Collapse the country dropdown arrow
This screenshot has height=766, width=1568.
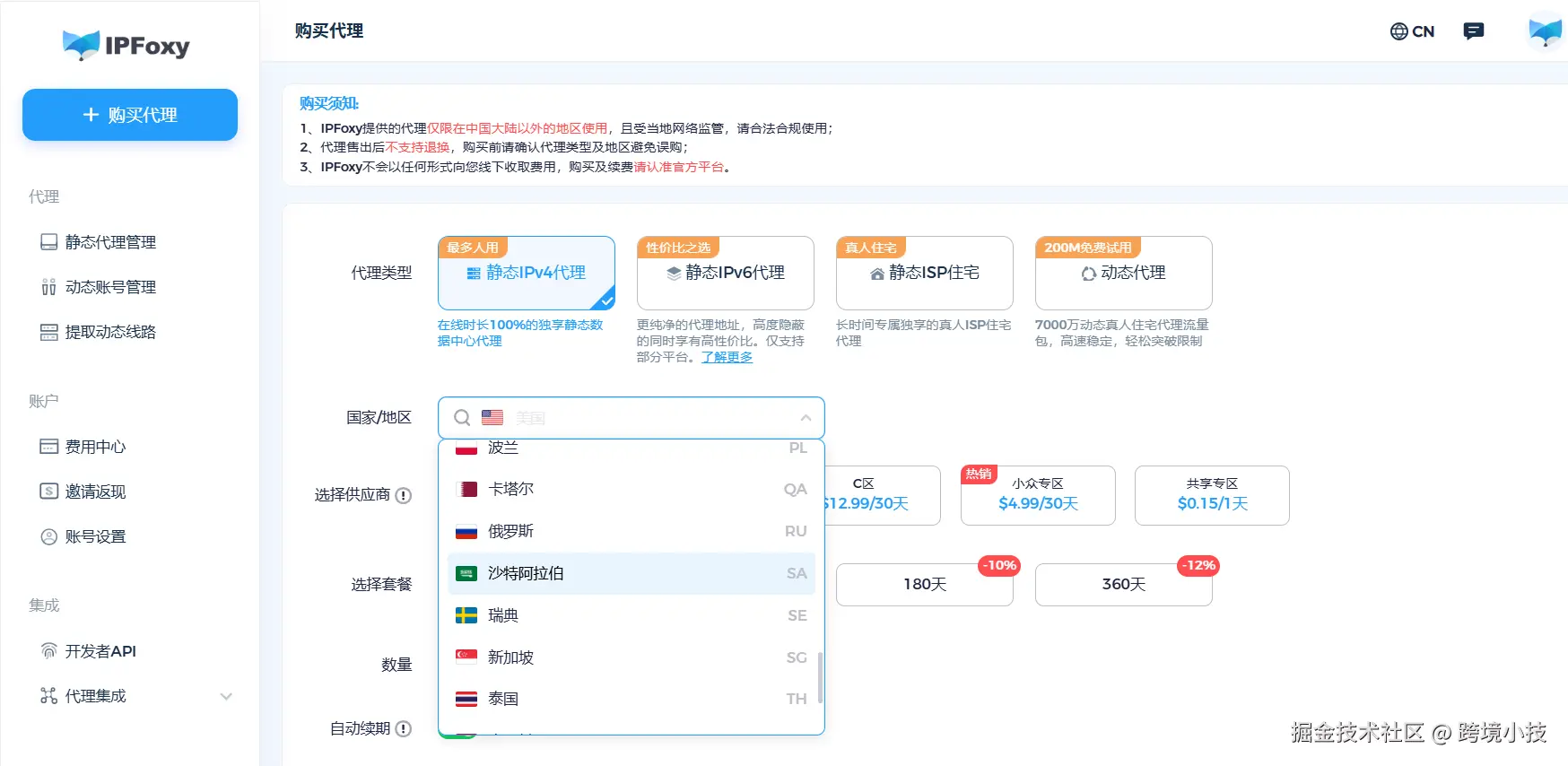[806, 418]
